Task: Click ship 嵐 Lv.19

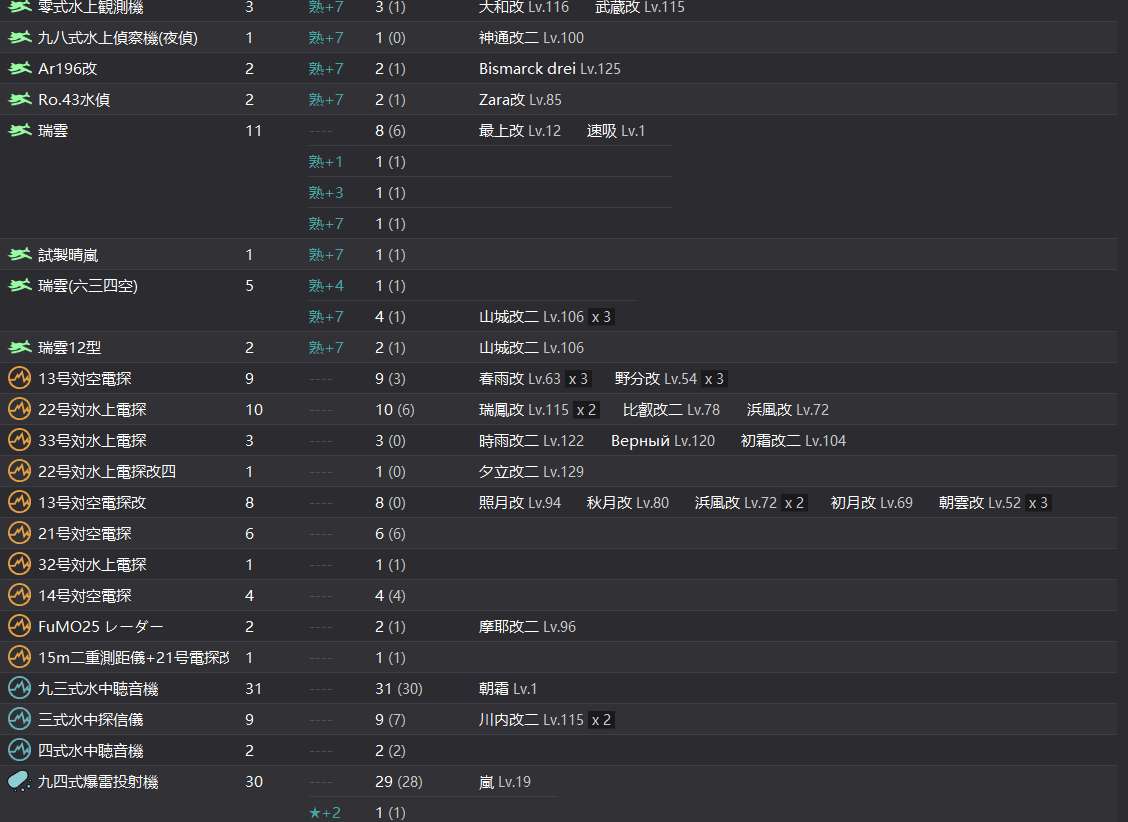Action: click(505, 781)
